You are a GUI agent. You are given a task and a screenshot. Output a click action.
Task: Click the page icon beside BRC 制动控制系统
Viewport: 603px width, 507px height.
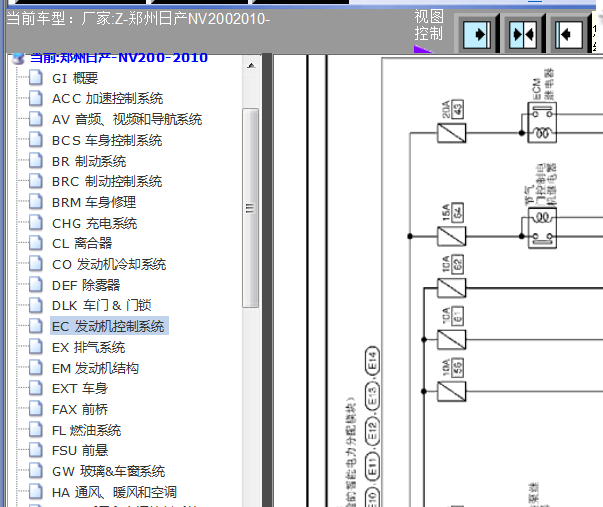(36, 180)
